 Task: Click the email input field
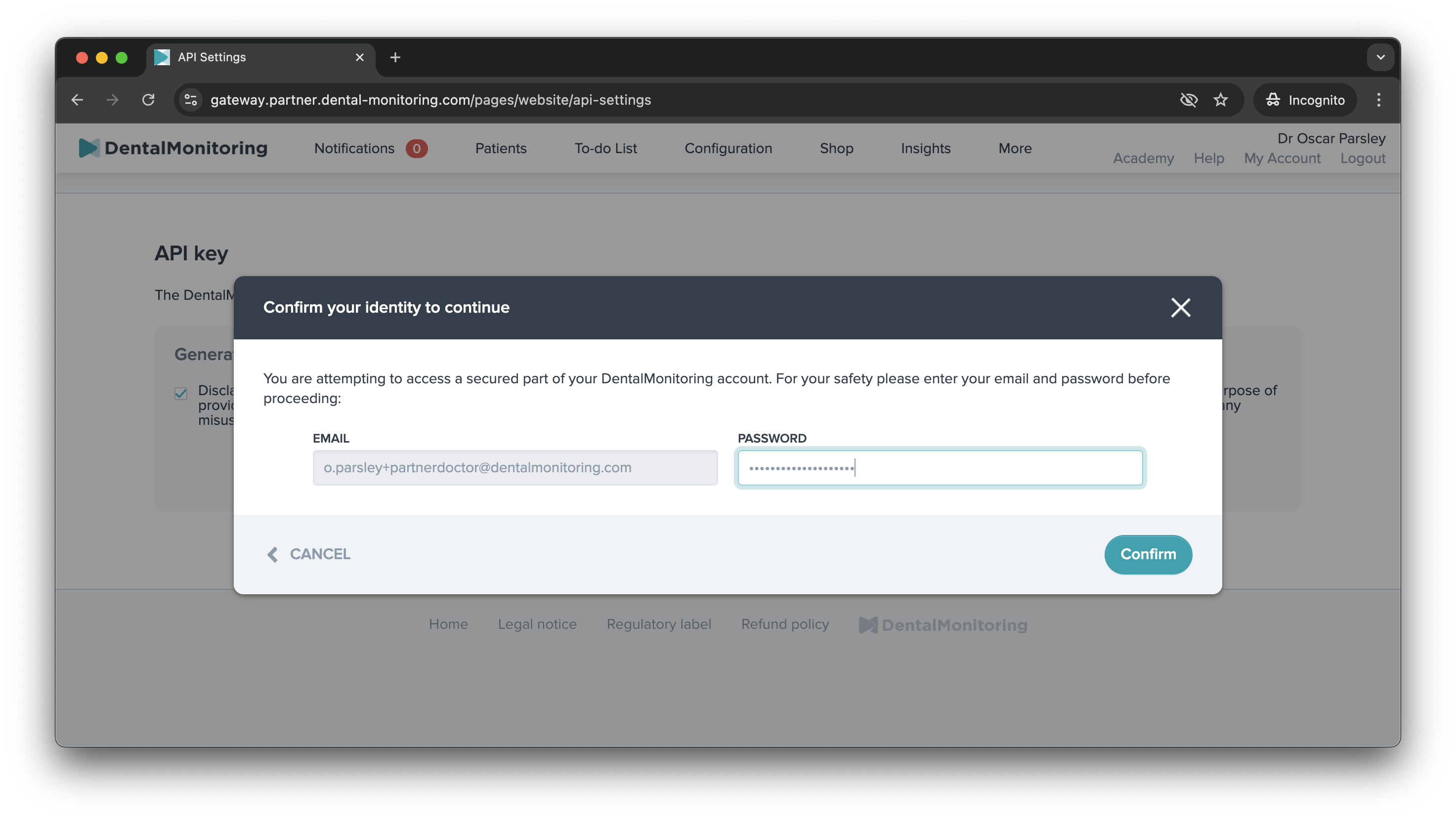(515, 468)
